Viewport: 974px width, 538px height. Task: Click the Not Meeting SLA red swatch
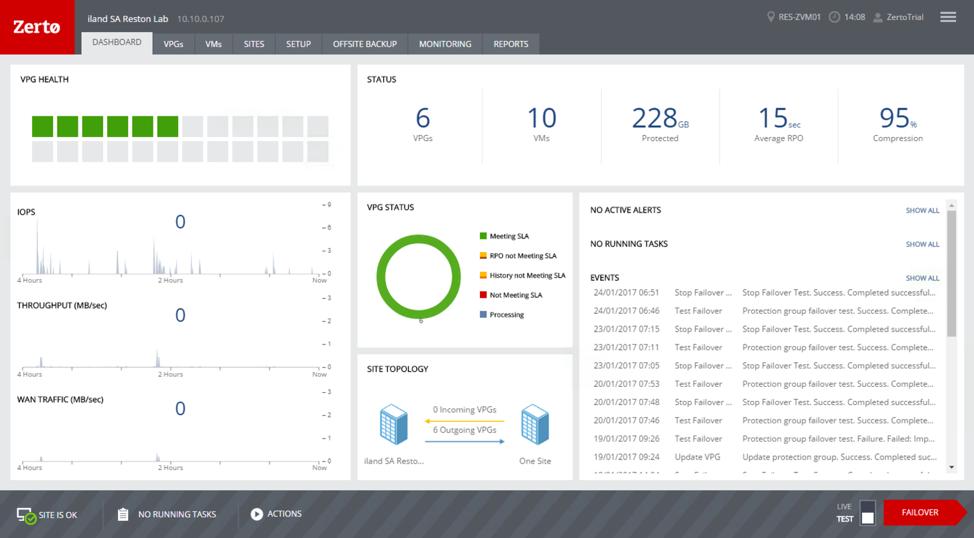tap(483, 295)
